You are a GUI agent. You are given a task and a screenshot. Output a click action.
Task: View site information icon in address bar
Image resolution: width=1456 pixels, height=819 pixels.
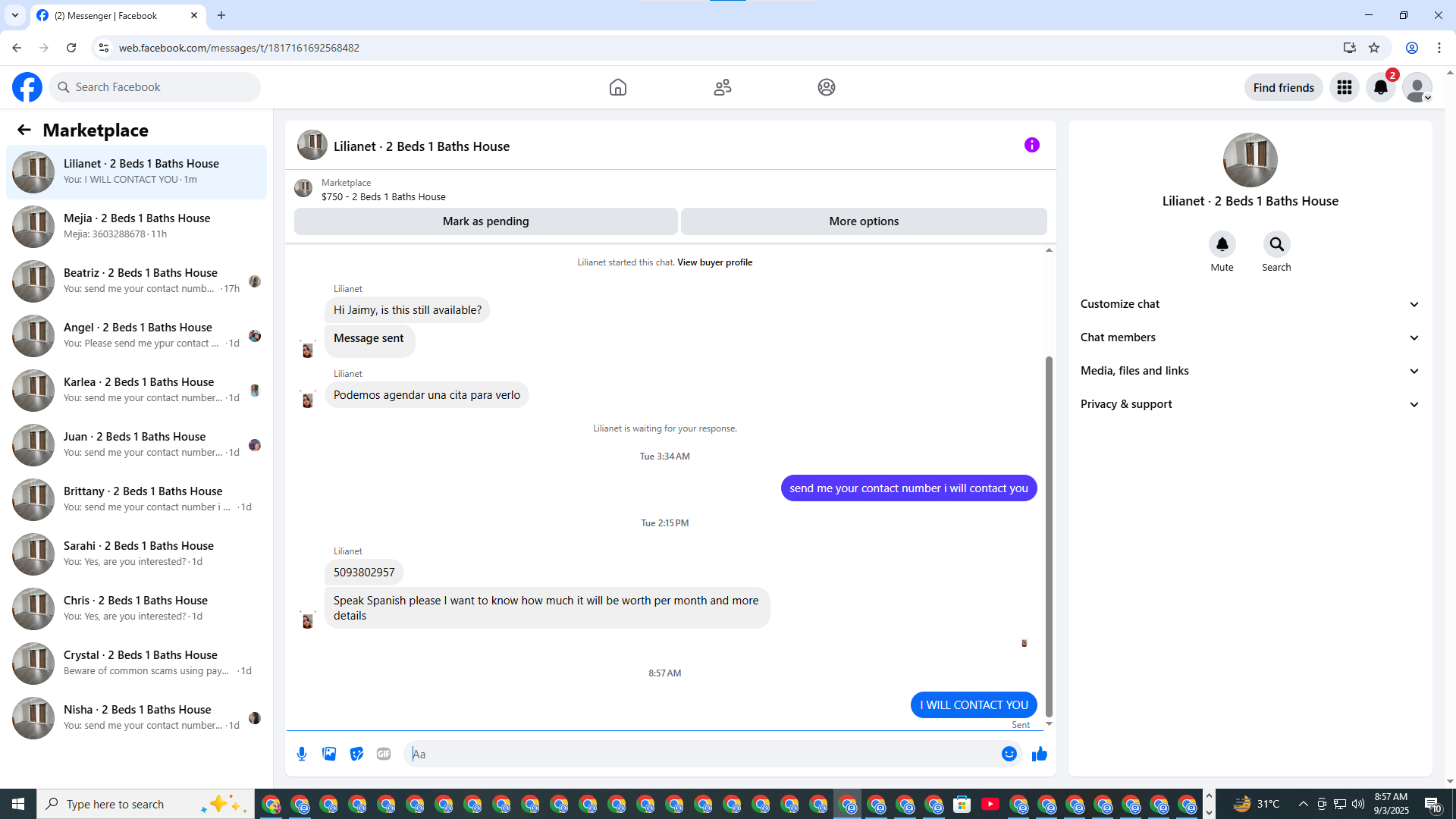pos(104,48)
